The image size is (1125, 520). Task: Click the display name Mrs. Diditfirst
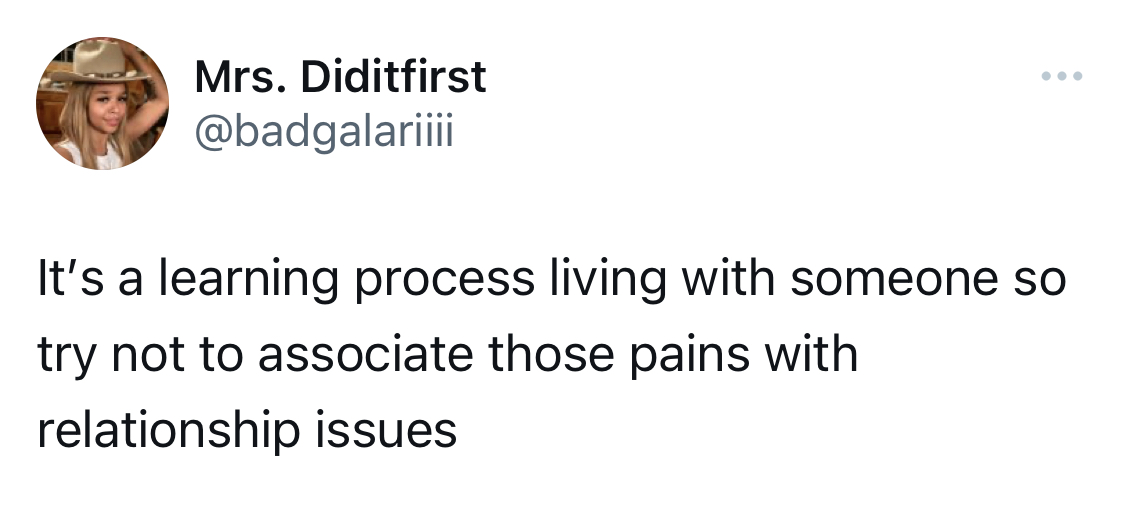[340, 77]
